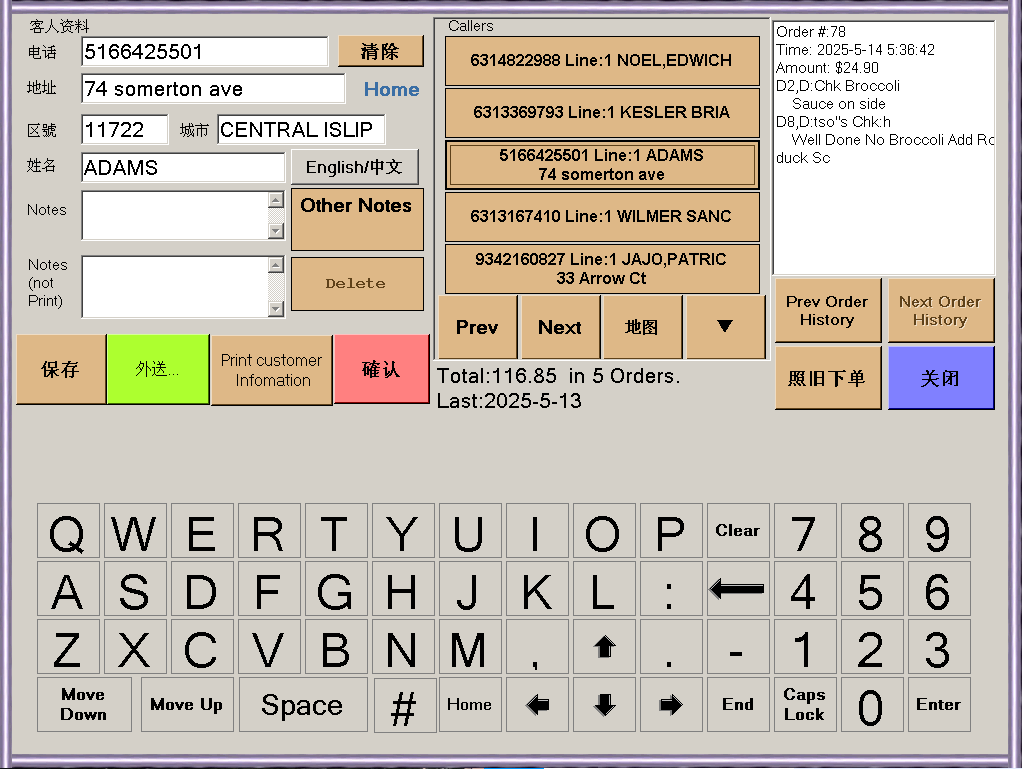The image size is (1022, 769).
Task: Open the 地图 map button
Action: tap(642, 327)
